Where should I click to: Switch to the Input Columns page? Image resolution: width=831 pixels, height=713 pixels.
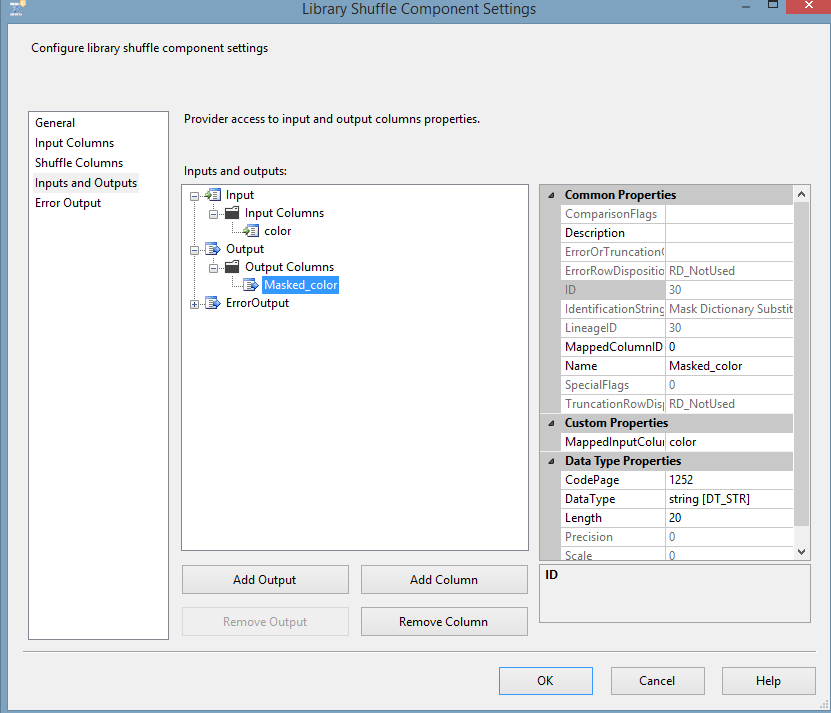tap(74, 143)
